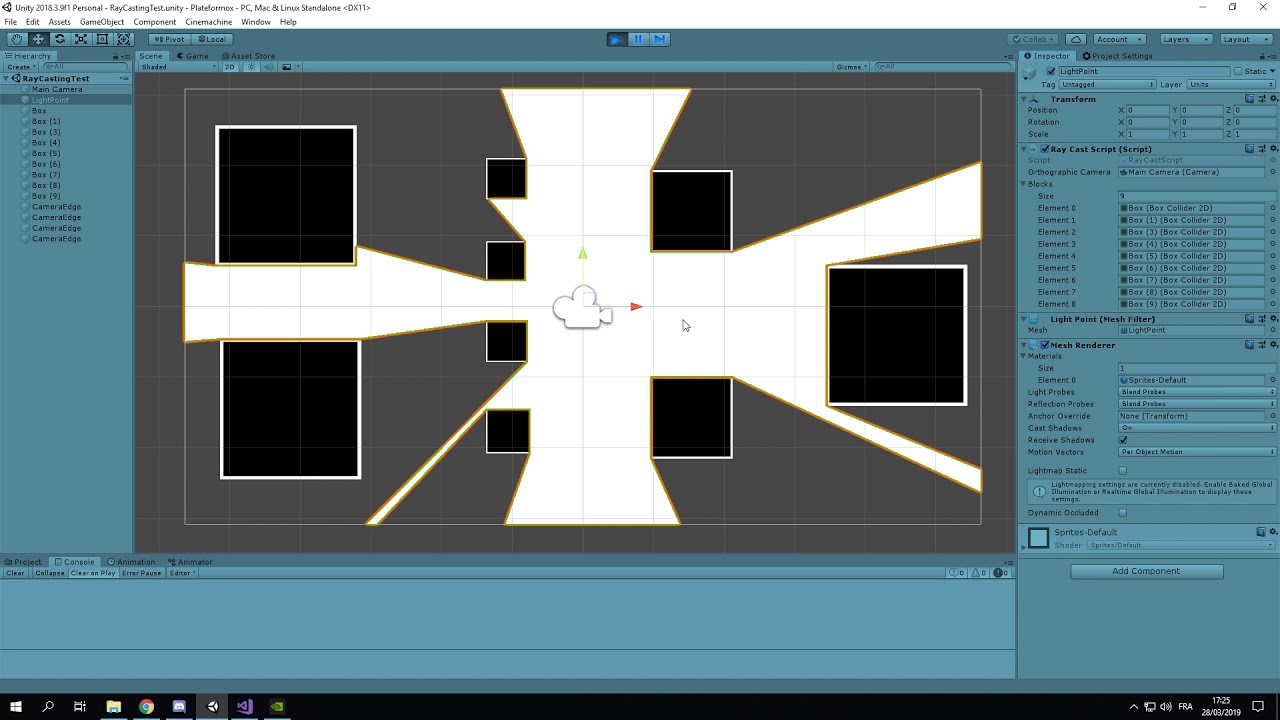This screenshot has height=720, width=1280.
Task: Select the Hand pan tool
Action: click(16, 38)
